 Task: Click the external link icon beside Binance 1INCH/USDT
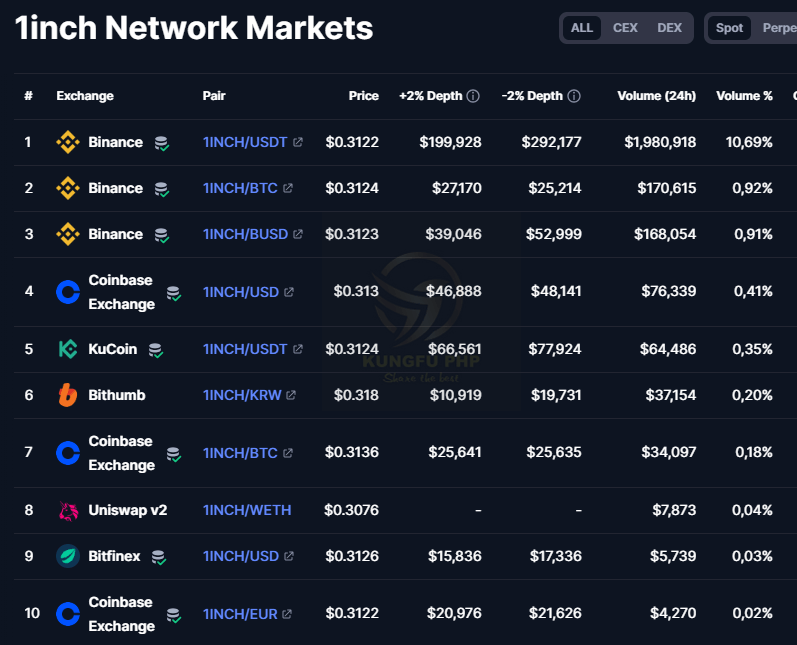pyautogui.click(x=298, y=142)
